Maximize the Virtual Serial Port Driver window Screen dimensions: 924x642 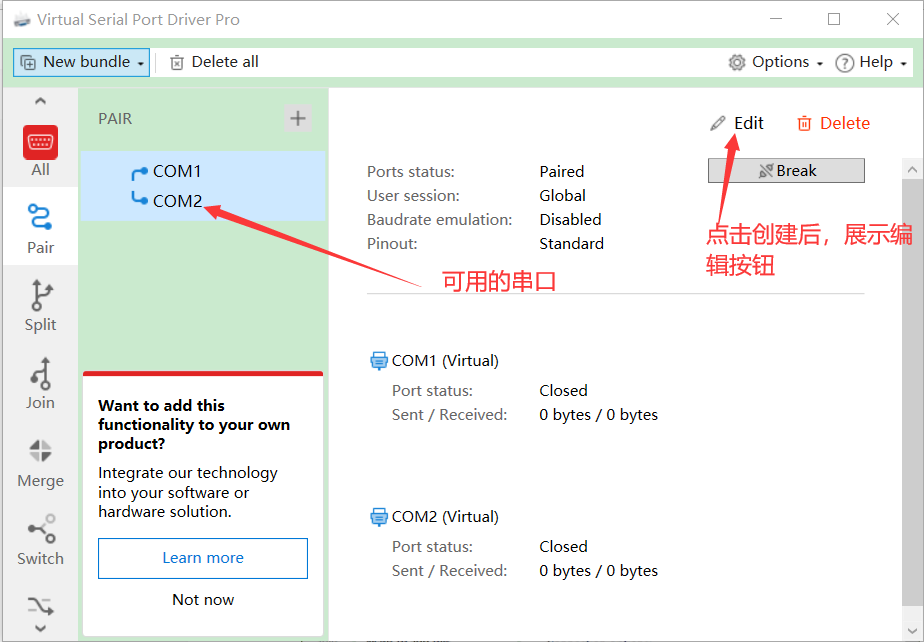pyautogui.click(x=834, y=19)
